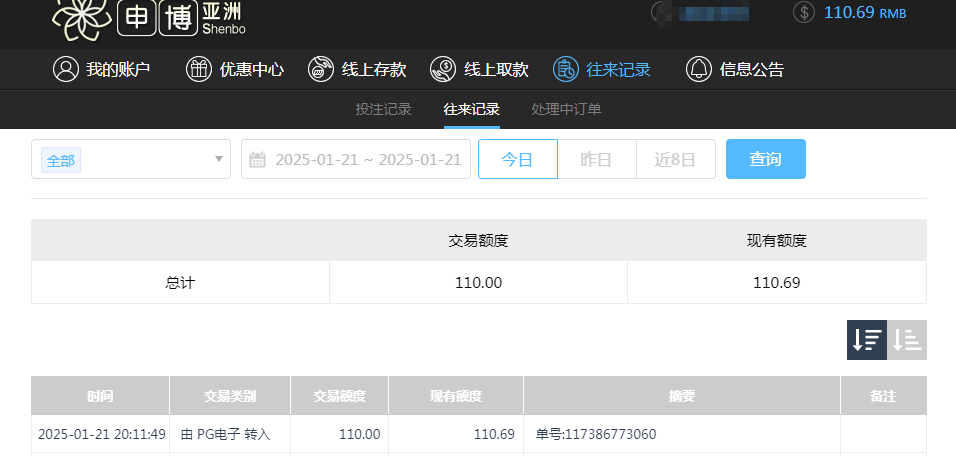Screen dimensions: 956x456
Task: Switch to the 处理中订单 tab
Action: coord(566,110)
